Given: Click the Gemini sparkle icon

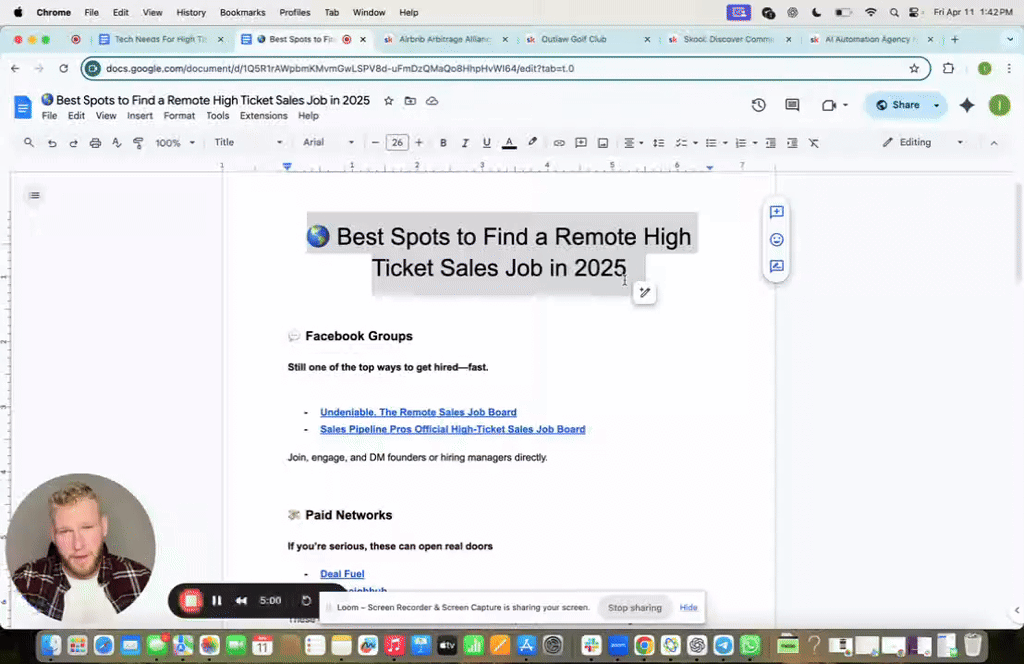Looking at the screenshot, I should (966, 105).
